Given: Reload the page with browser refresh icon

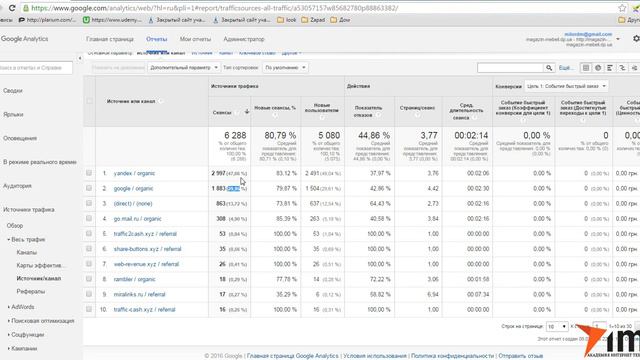Looking at the screenshot, I should pyautogui.click(x=12, y=8).
